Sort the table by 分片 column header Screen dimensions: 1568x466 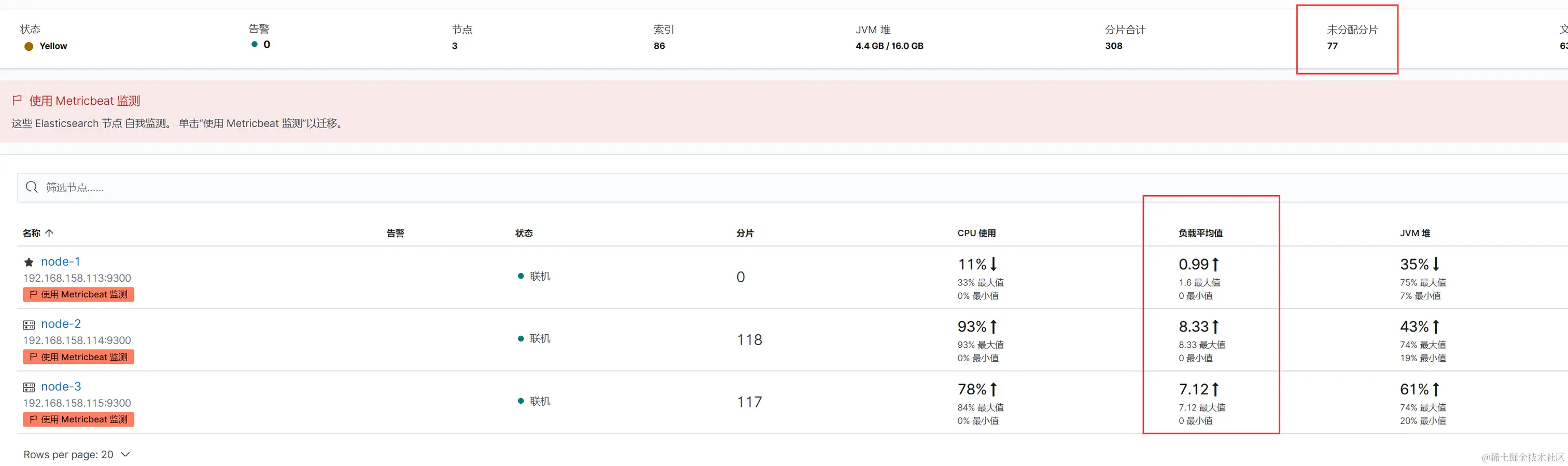tap(745, 234)
